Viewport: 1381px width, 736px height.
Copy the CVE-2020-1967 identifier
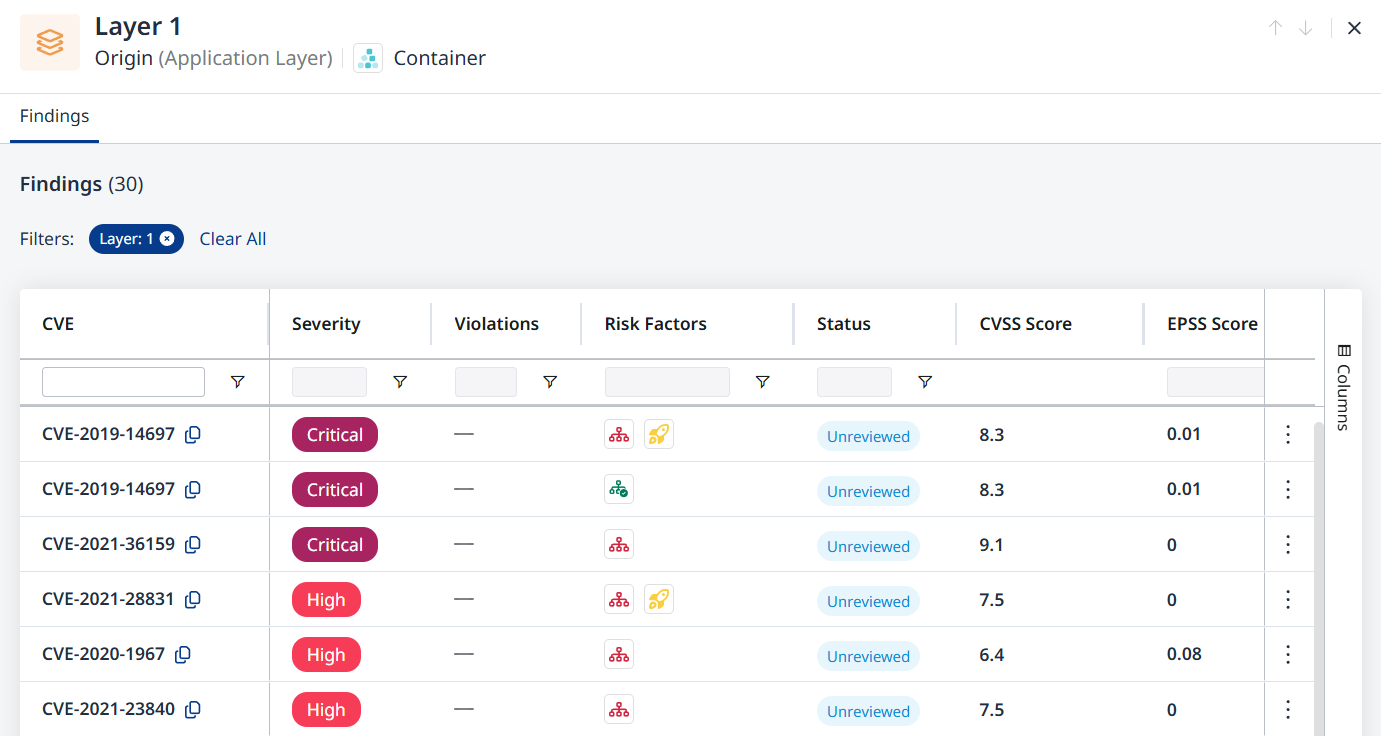(183, 655)
